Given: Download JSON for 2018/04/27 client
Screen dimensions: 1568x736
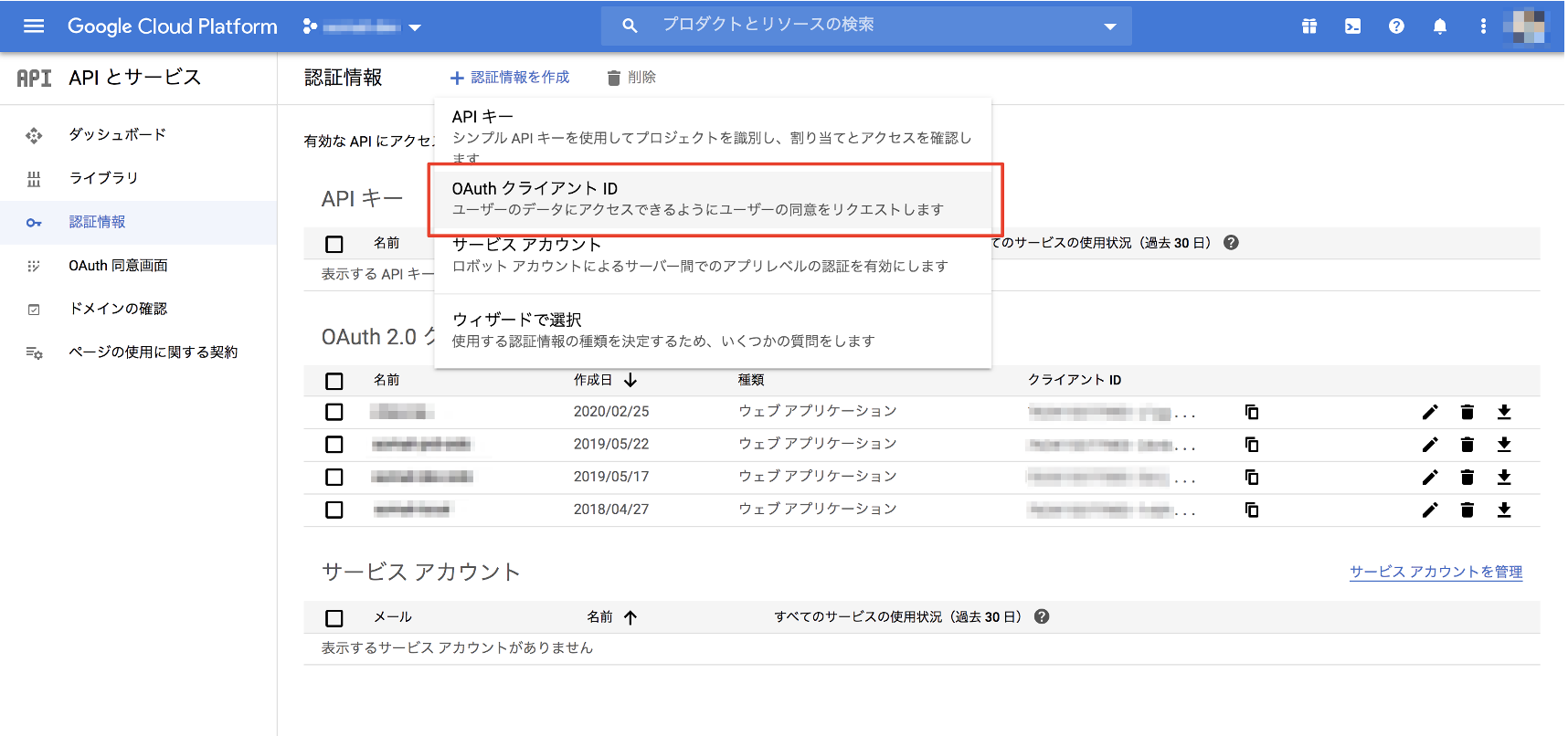Looking at the screenshot, I should pyautogui.click(x=1504, y=510).
